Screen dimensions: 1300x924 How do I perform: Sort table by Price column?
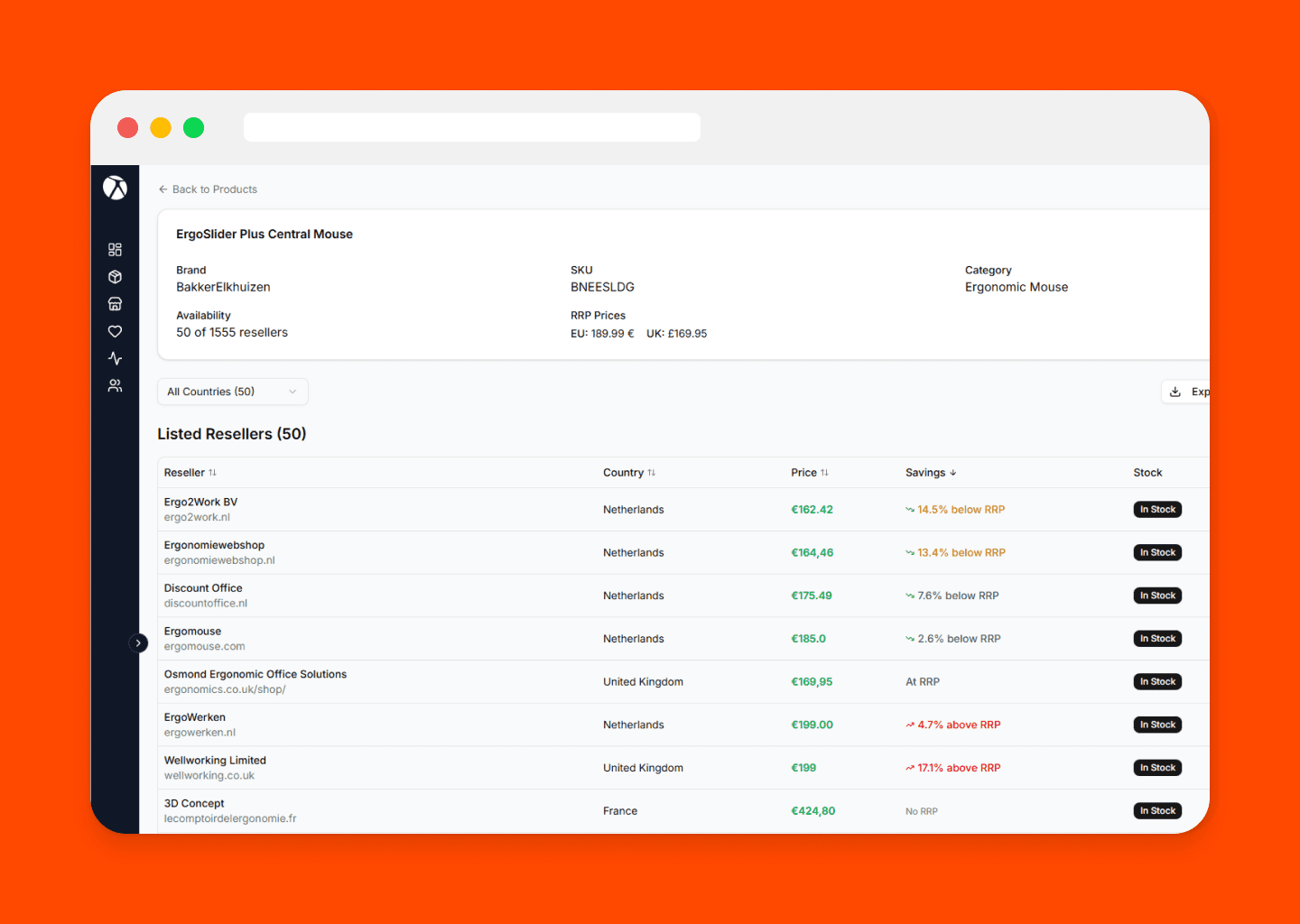coord(810,473)
